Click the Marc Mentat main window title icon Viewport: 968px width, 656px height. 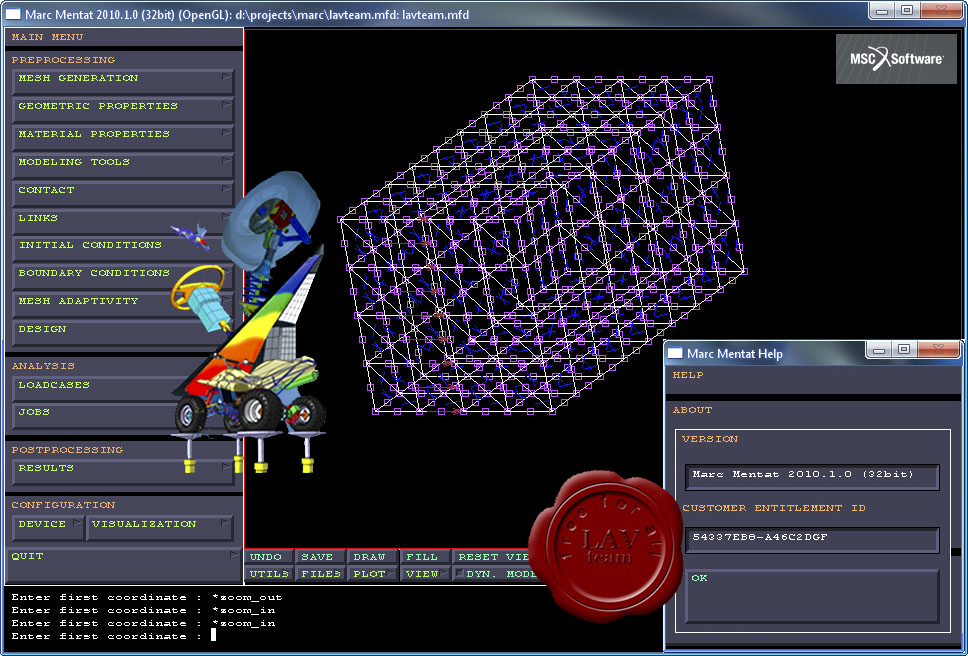pyautogui.click(x=13, y=14)
